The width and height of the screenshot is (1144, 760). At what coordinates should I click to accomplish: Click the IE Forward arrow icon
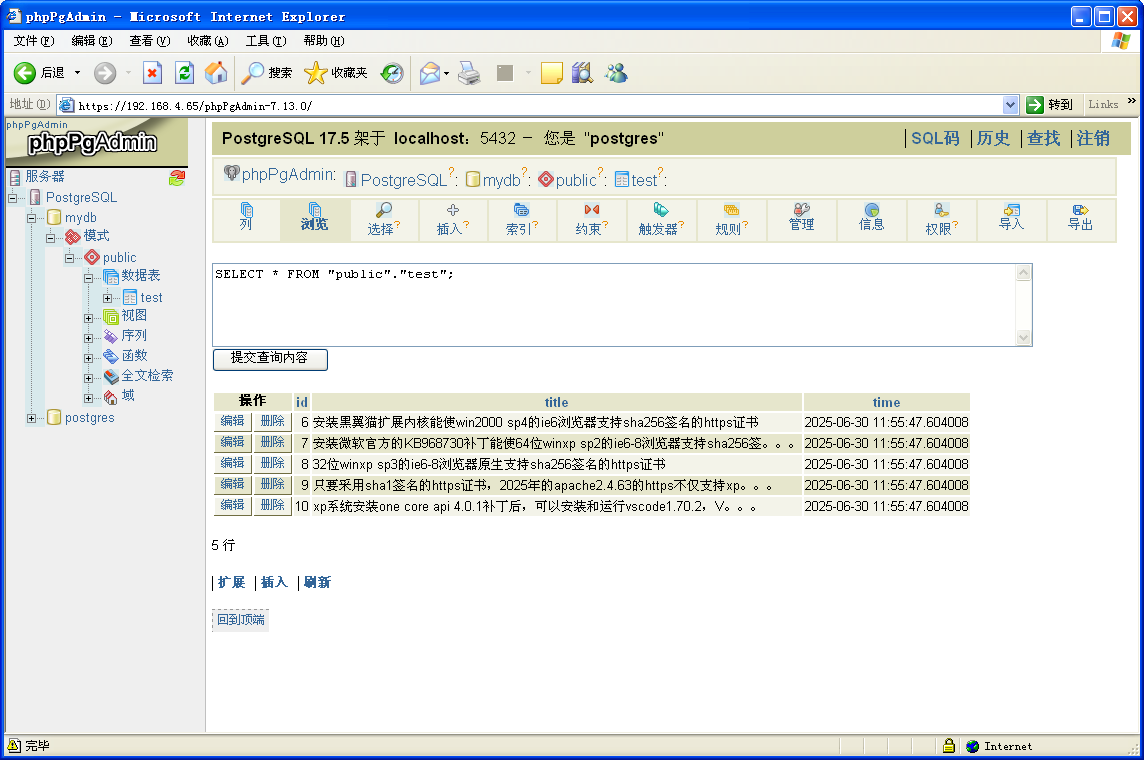(x=105, y=73)
